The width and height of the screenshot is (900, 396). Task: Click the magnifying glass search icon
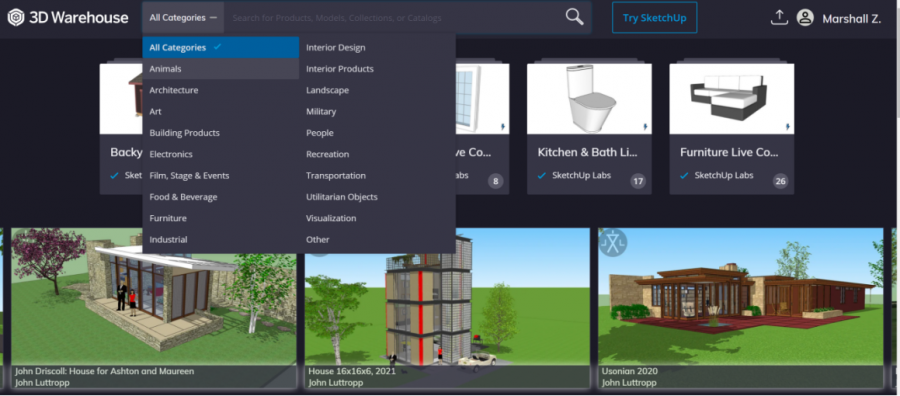point(574,17)
